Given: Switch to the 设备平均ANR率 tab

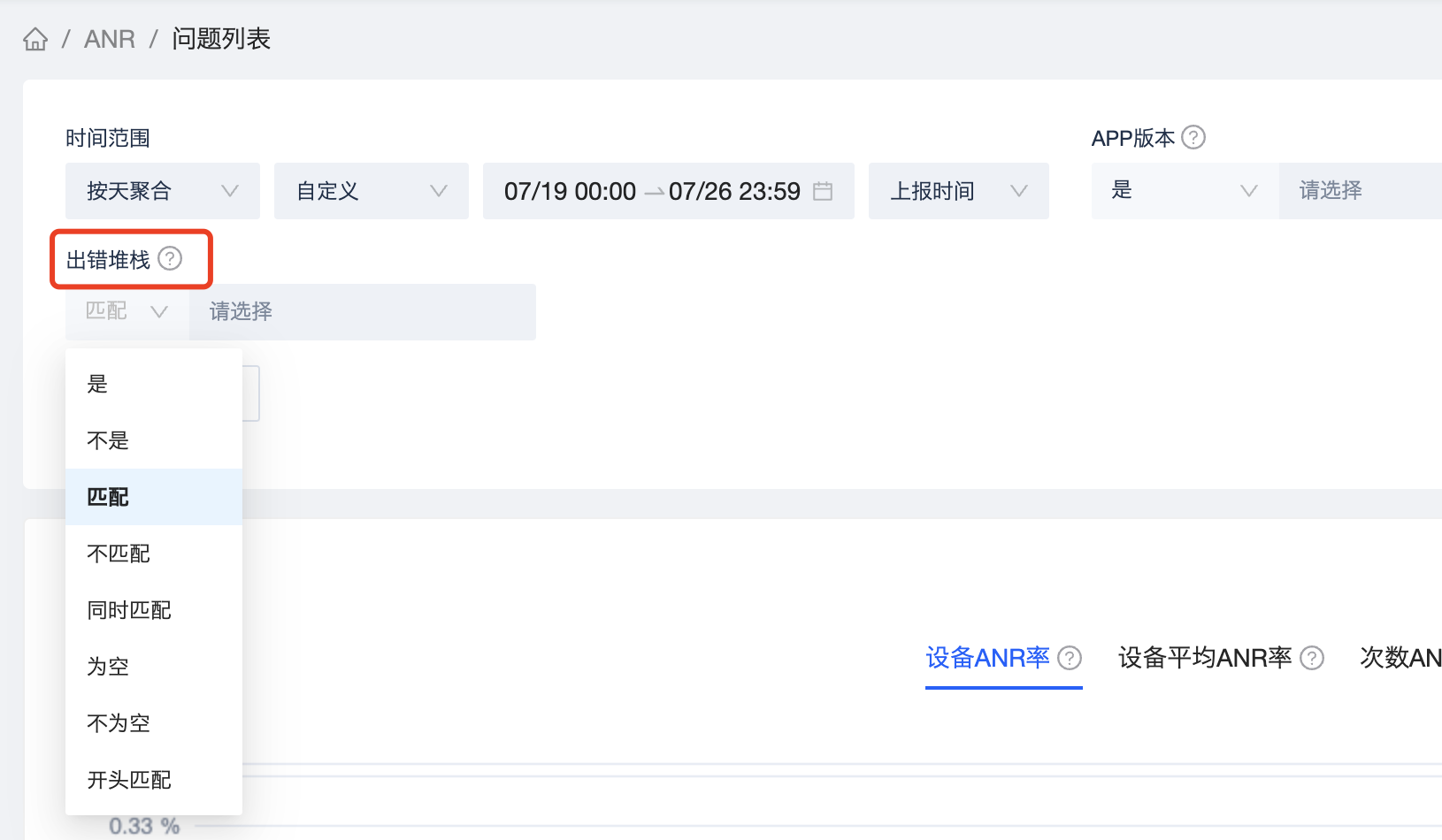Looking at the screenshot, I should coord(1205,658).
